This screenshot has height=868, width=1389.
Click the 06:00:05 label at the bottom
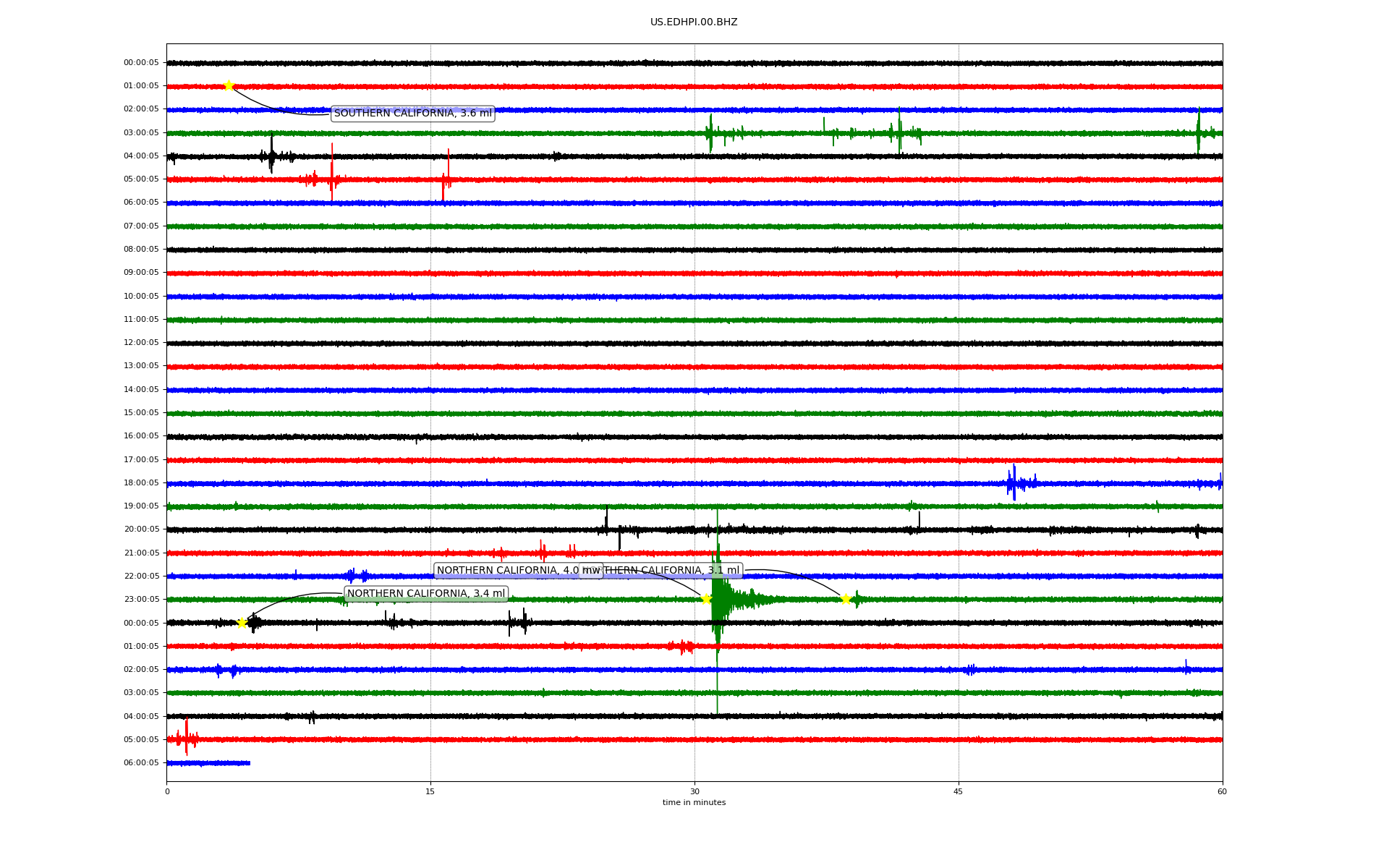[141, 763]
